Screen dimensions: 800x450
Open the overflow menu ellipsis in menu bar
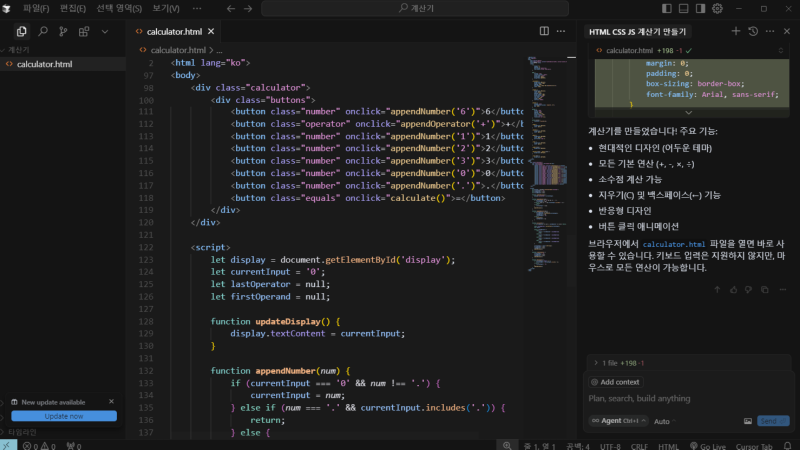pyautogui.click(x=197, y=9)
